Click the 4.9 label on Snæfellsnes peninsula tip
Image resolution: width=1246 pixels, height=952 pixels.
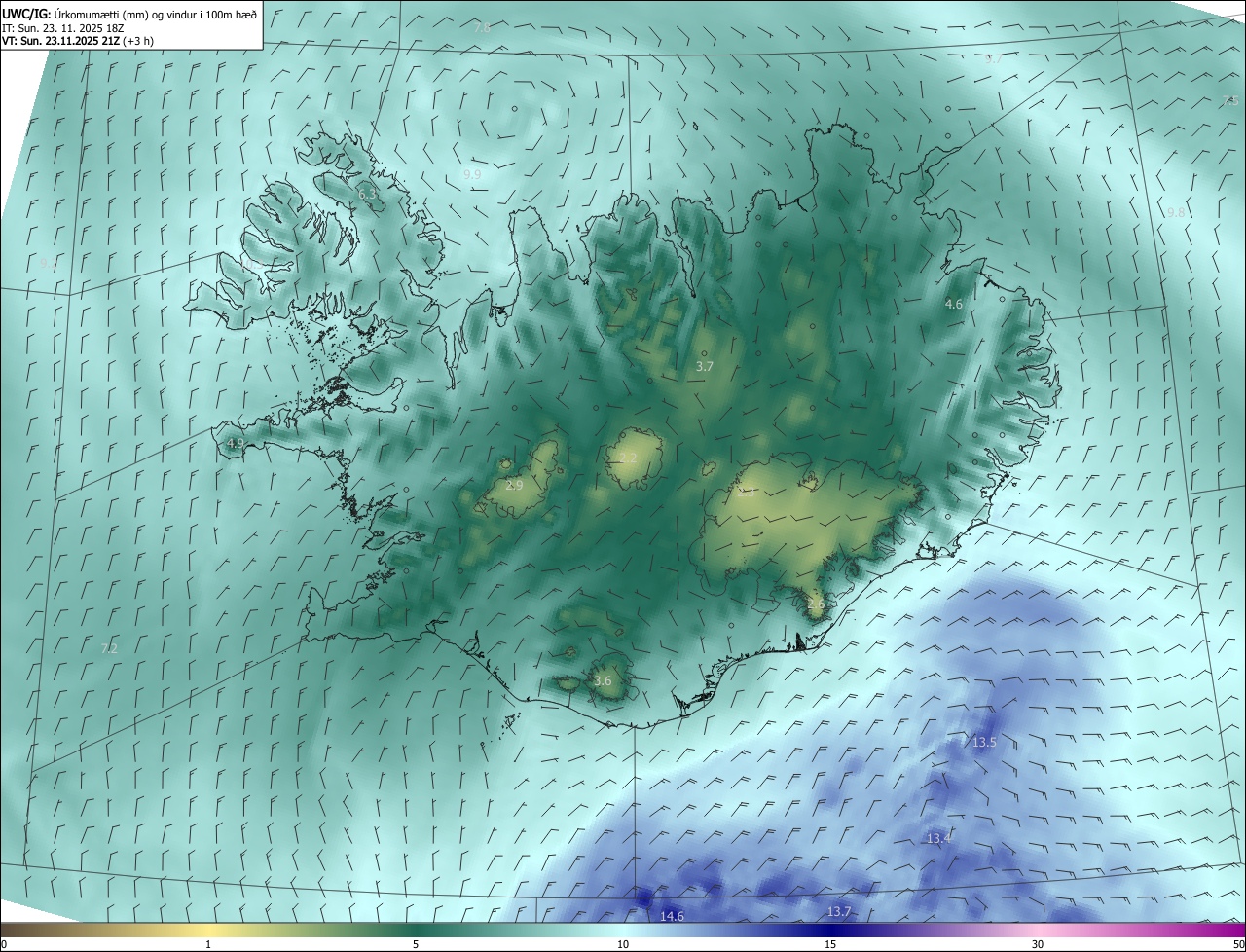click(235, 443)
